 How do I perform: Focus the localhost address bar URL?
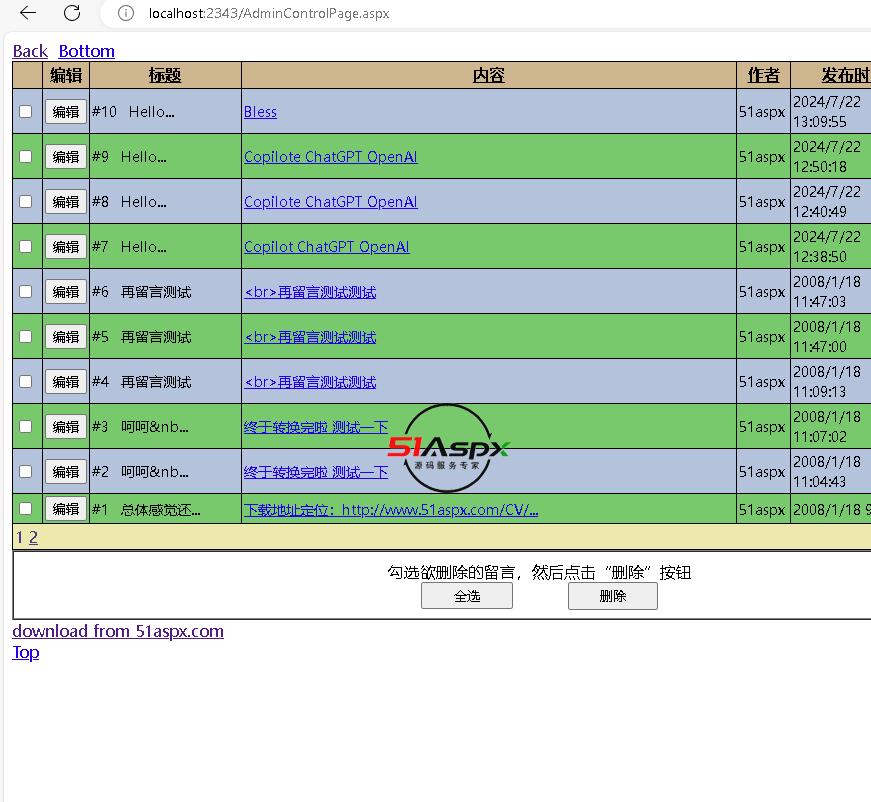(269, 13)
